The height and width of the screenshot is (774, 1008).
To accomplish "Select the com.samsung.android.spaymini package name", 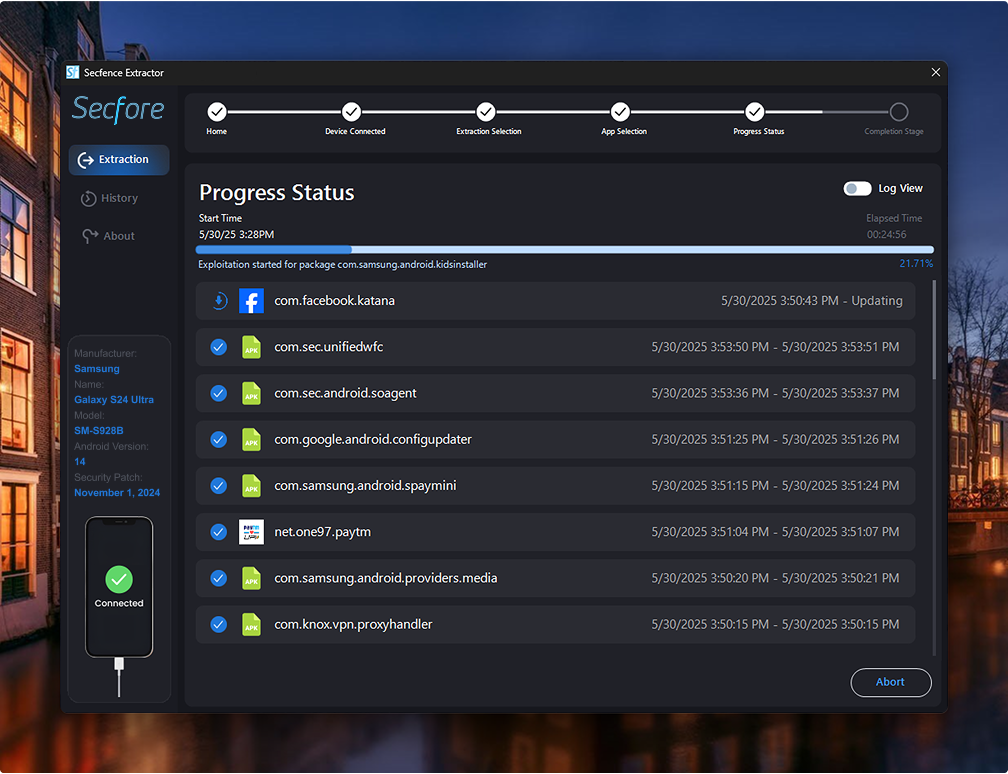I will 365,486.
